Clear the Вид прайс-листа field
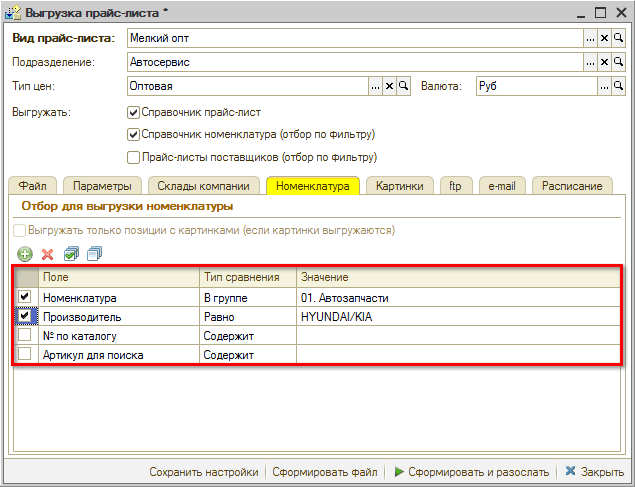The height and width of the screenshot is (487, 635). point(604,38)
